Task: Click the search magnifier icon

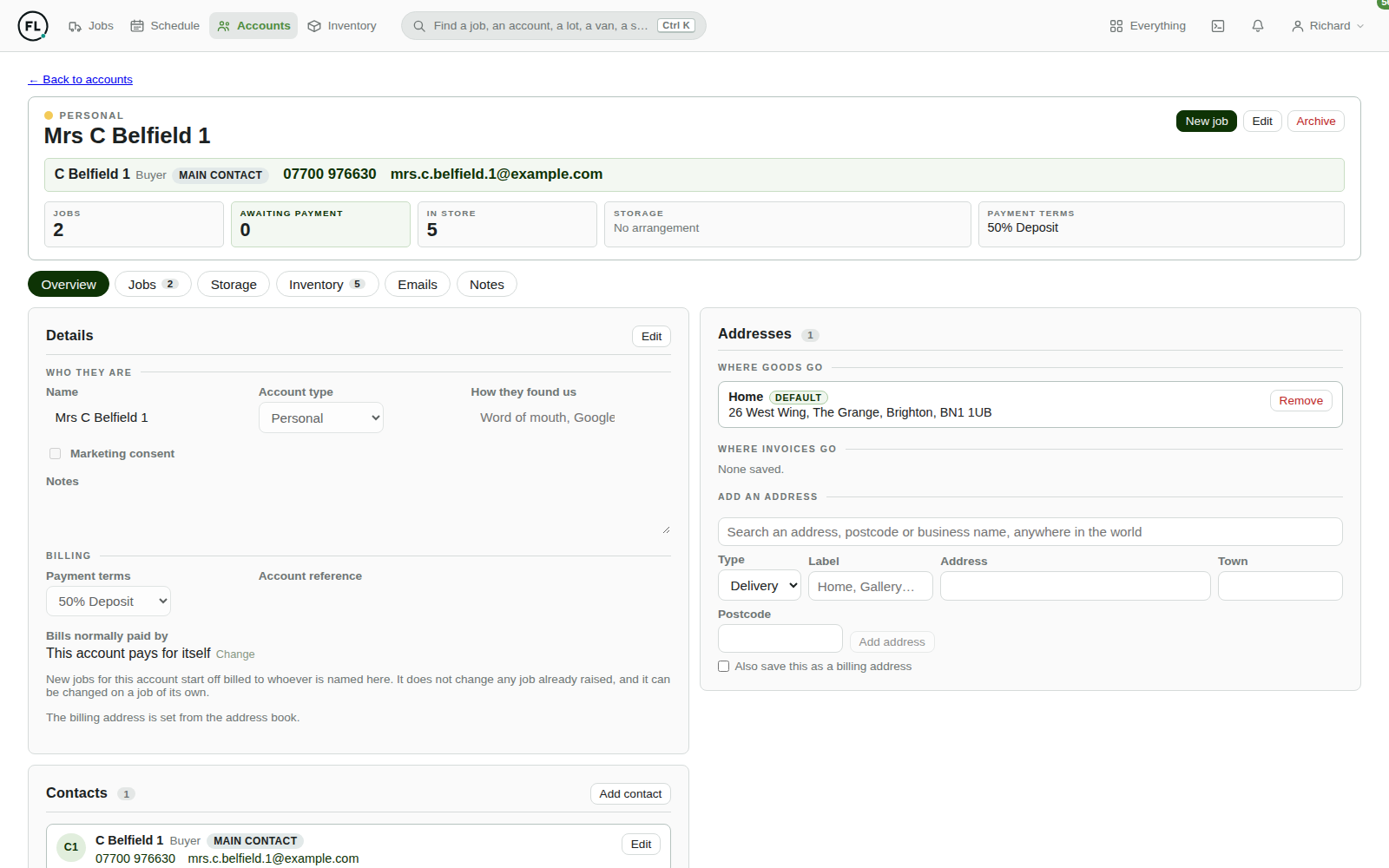Action: (x=419, y=26)
